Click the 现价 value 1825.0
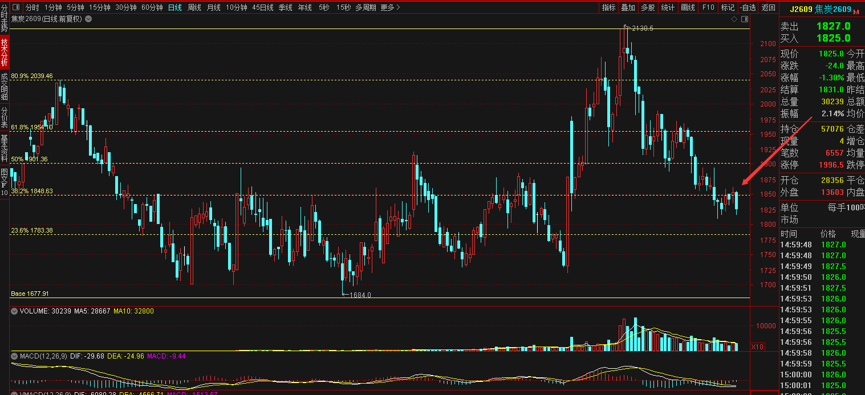Image resolution: width=865 pixels, height=395 pixels. (x=831, y=54)
